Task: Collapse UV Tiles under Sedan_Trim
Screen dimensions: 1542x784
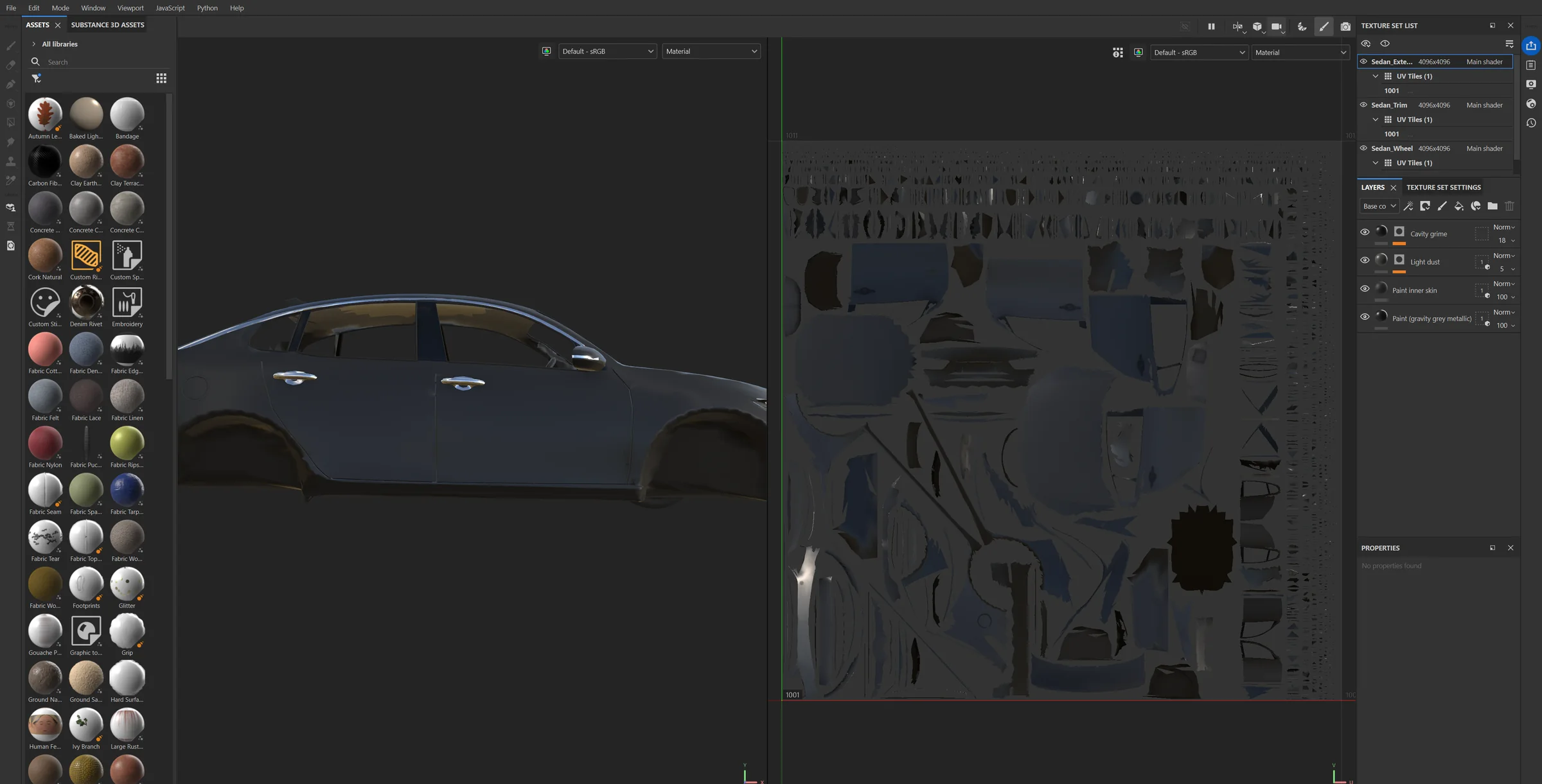Action: pos(1376,119)
